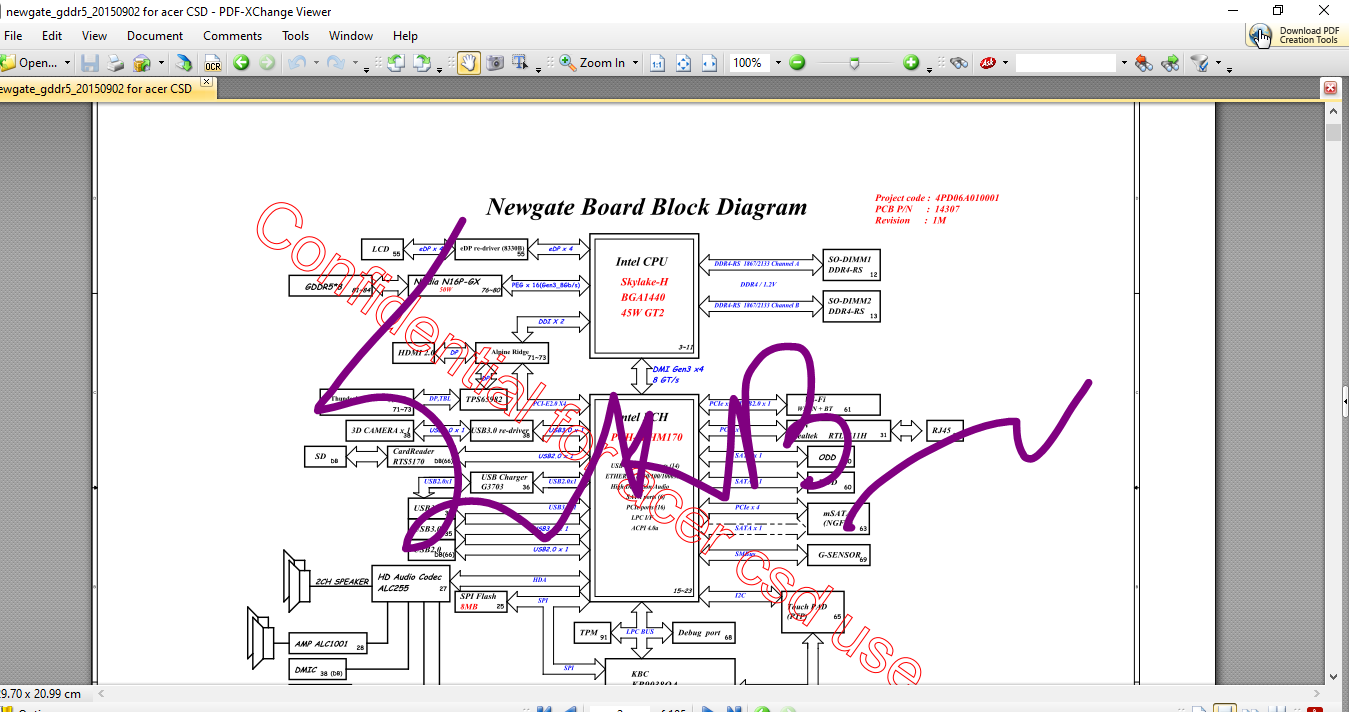Open the search options funnel dropdown

tap(1218, 63)
